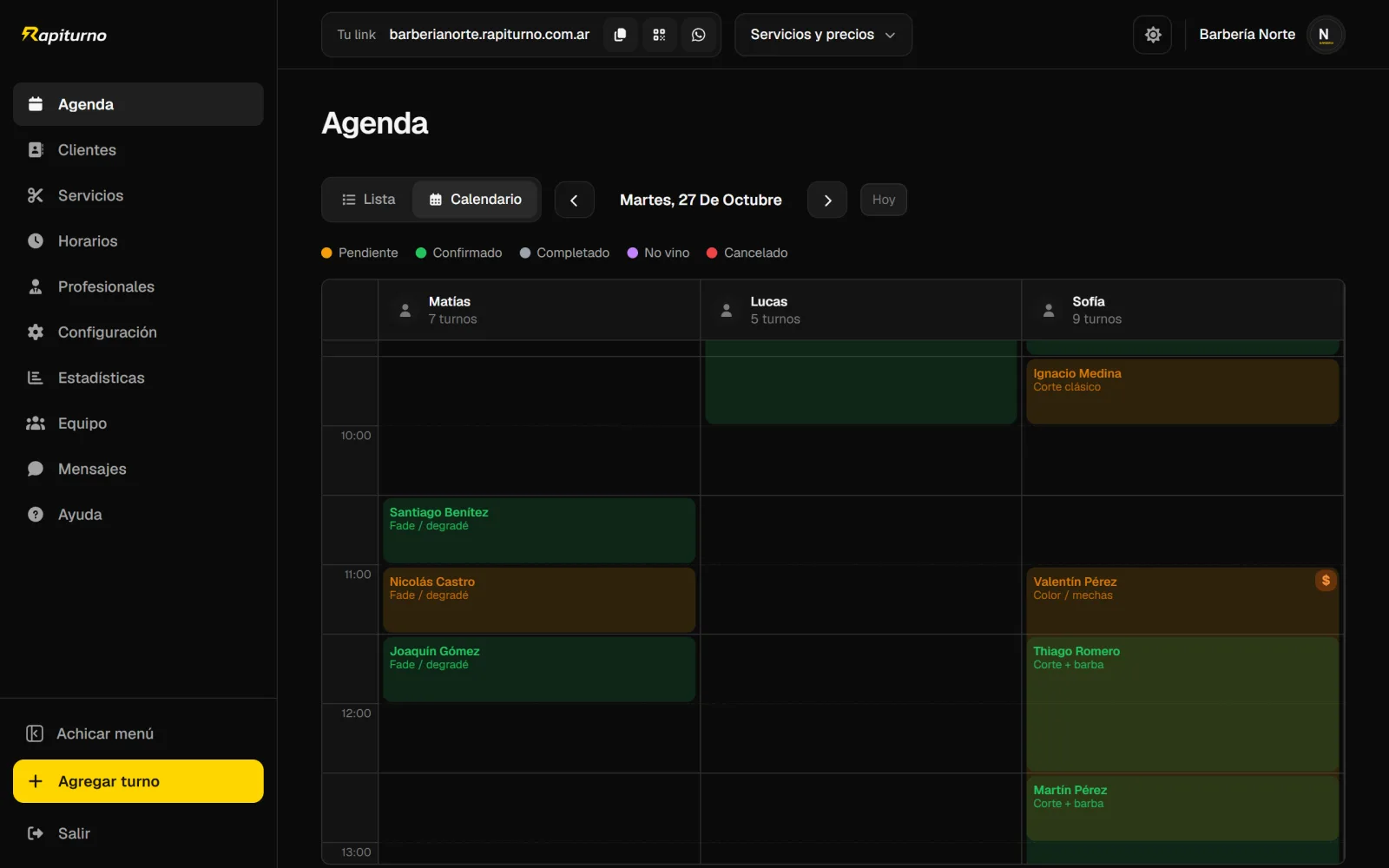Click the dollar payment badge on Valentín Pérez
Screen dimensions: 1389x868
1325,581
